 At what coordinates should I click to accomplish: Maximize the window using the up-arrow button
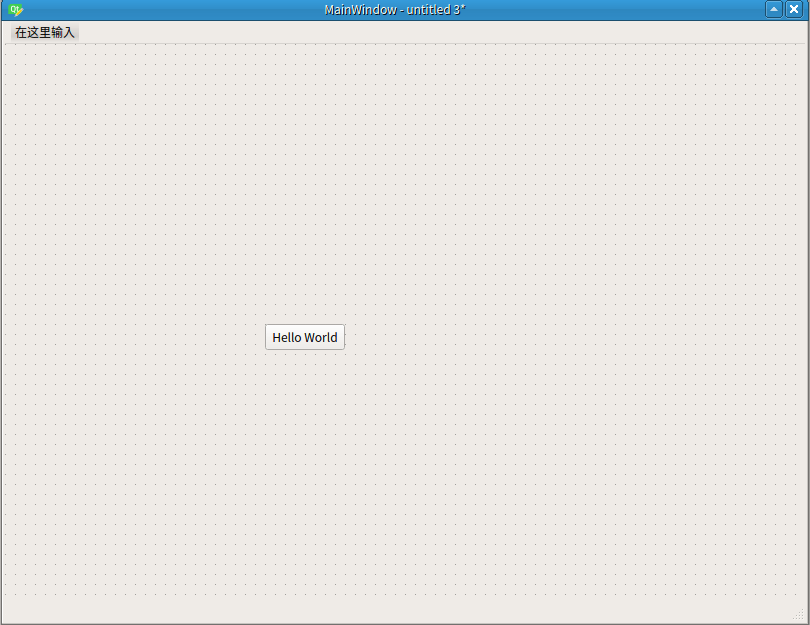pyautogui.click(x=774, y=9)
